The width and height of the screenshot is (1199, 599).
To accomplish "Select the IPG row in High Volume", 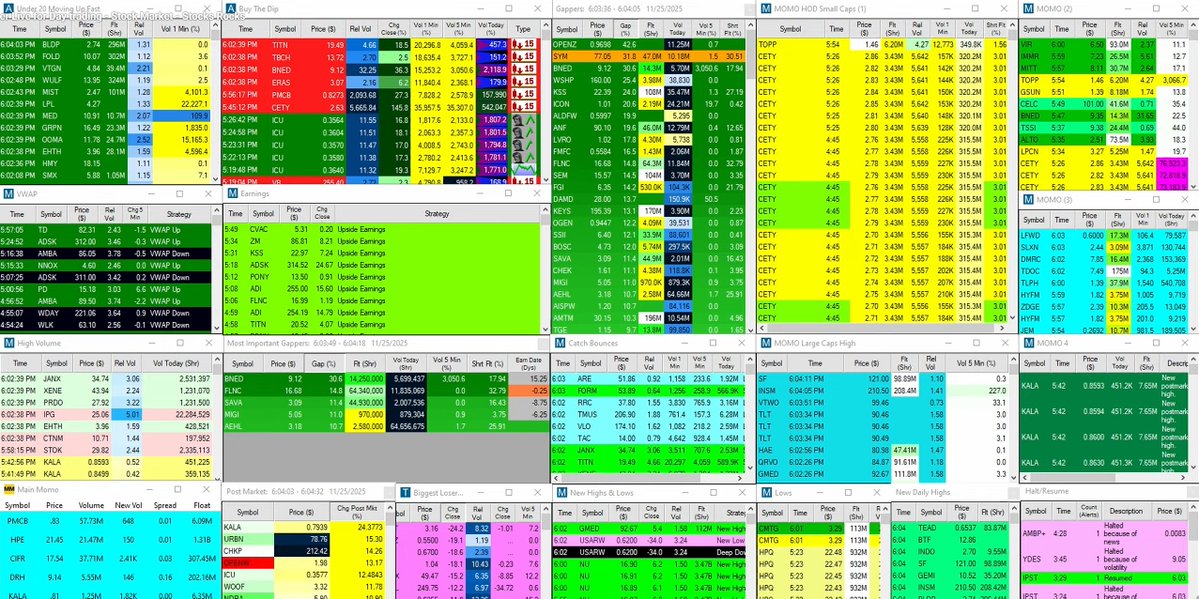I will pyautogui.click(x=106, y=414).
